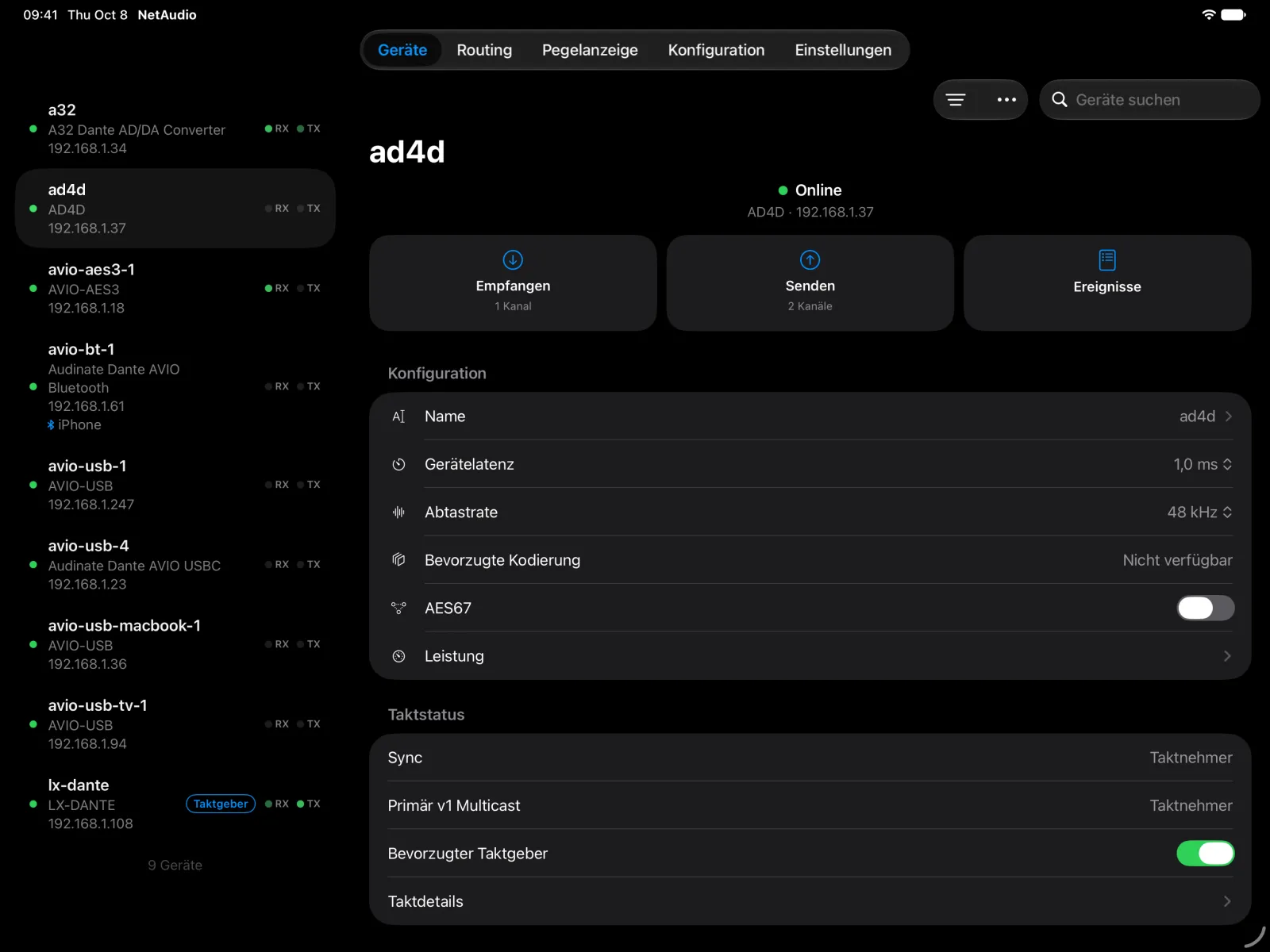Focus the Geräte suchen search field
Viewport: 1270px width, 952px height.
[x=1149, y=100]
